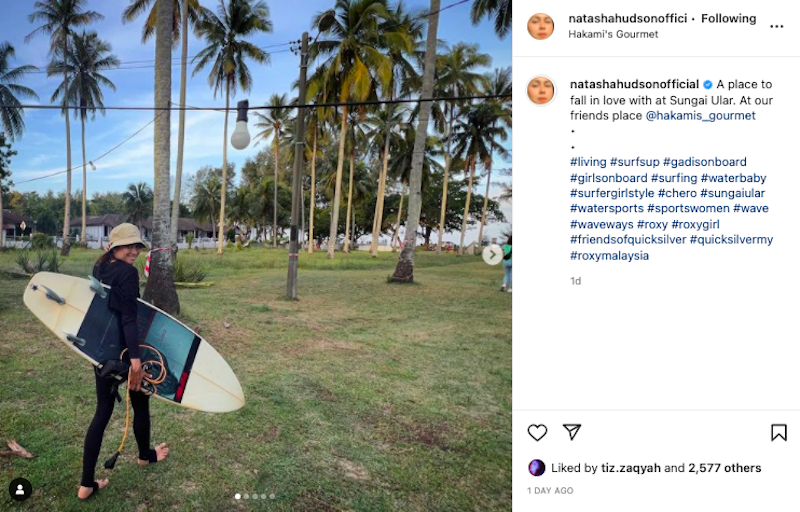Open the #surfing hashtag
The height and width of the screenshot is (512, 800).
tap(674, 178)
